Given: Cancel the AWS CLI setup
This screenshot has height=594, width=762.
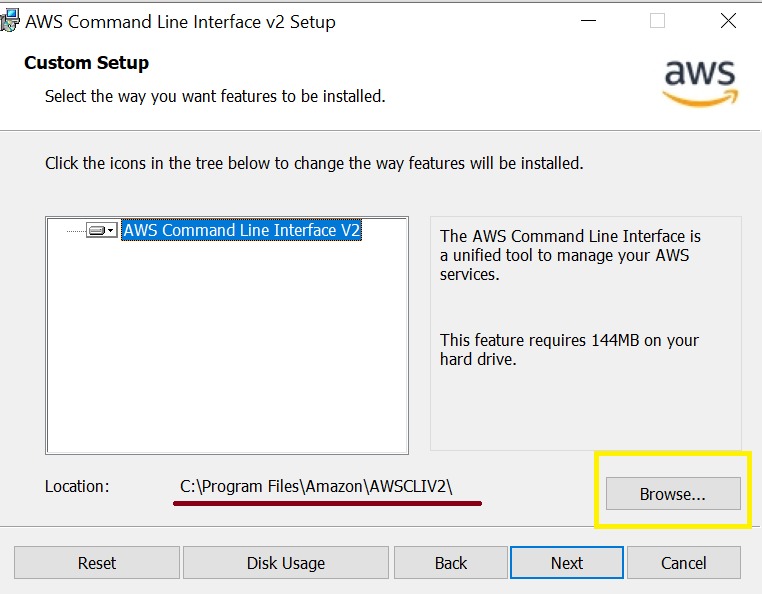Looking at the screenshot, I should click(684, 563).
